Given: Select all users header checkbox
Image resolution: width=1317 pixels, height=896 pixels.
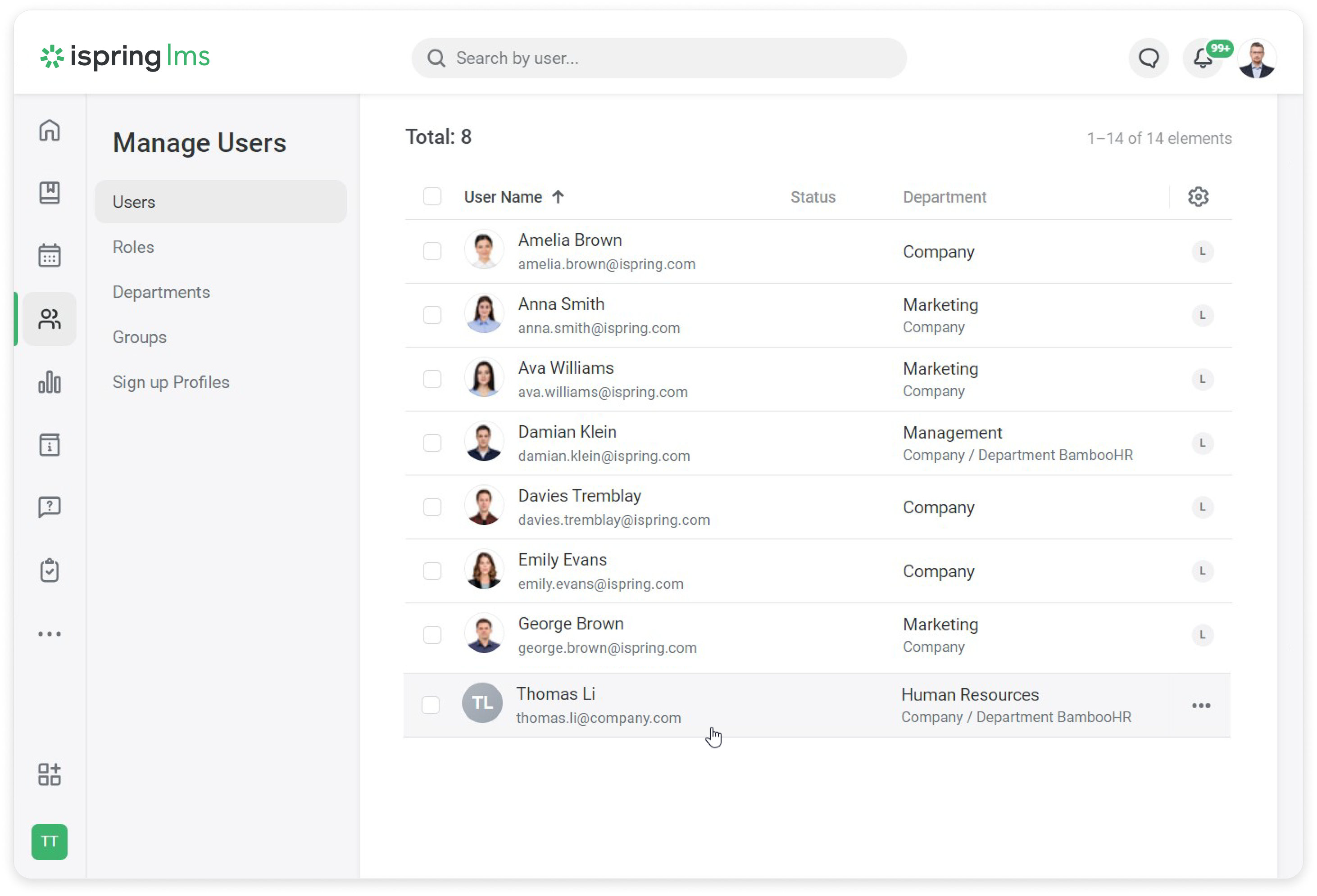Looking at the screenshot, I should (432, 196).
